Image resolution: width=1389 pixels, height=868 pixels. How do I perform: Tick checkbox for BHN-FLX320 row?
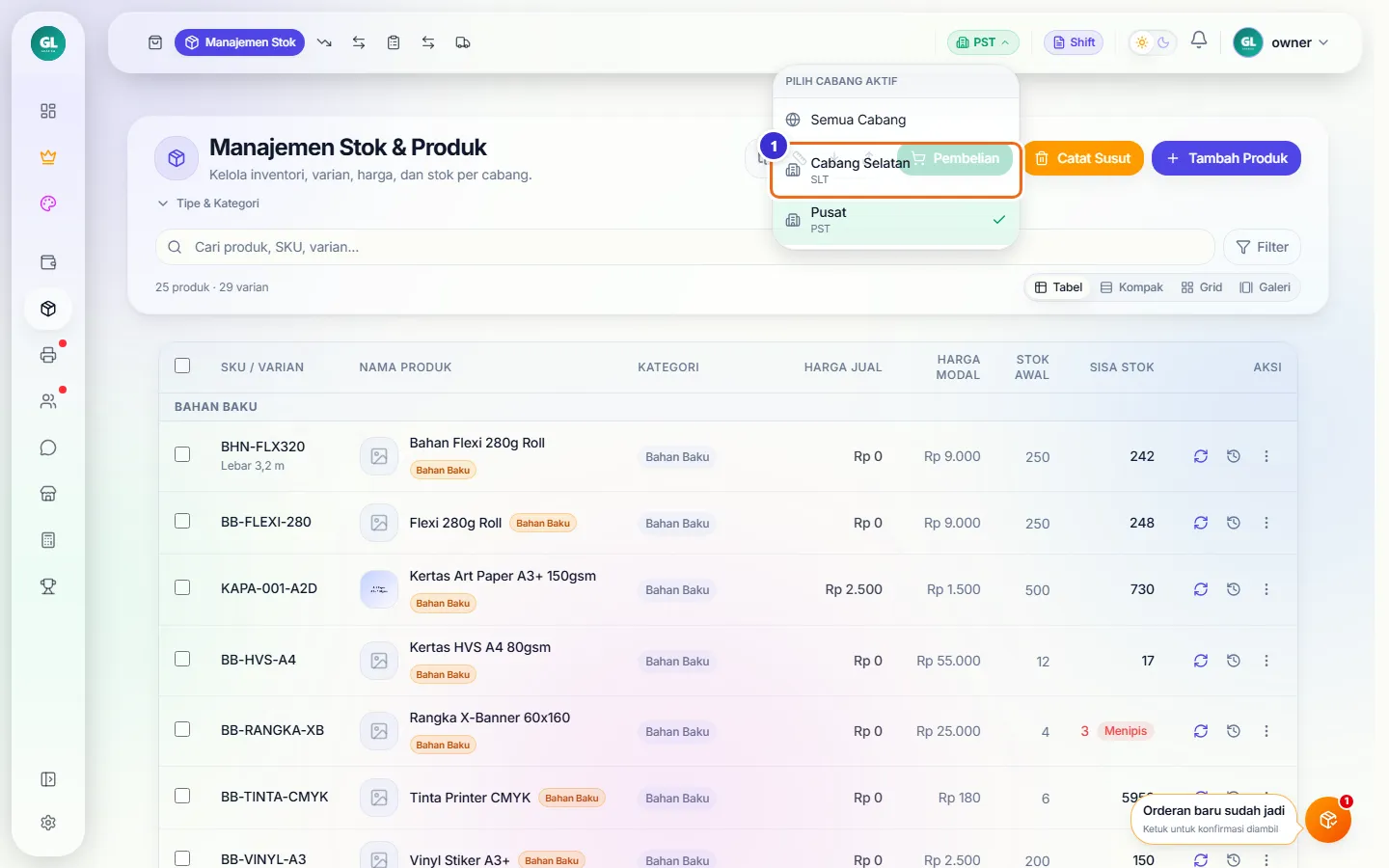click(182, 454)
